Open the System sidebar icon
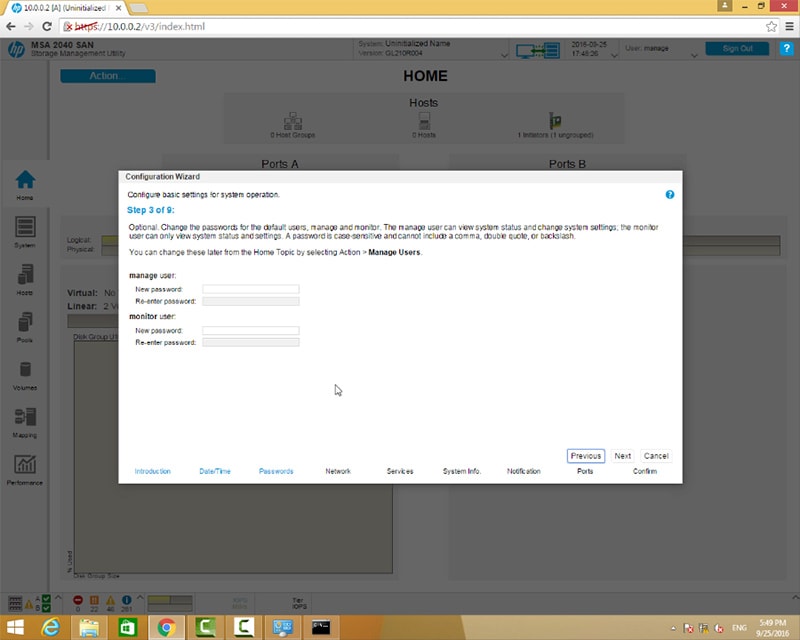This screenshot has height=640, width=800. click(25, 229)
